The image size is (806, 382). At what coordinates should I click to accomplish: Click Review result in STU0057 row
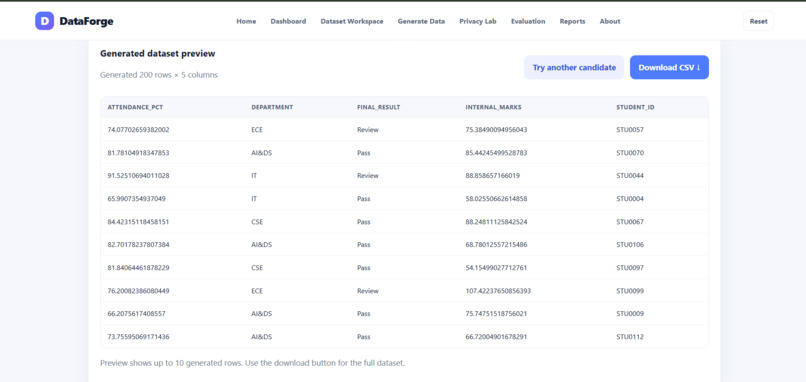pos(368,130)
